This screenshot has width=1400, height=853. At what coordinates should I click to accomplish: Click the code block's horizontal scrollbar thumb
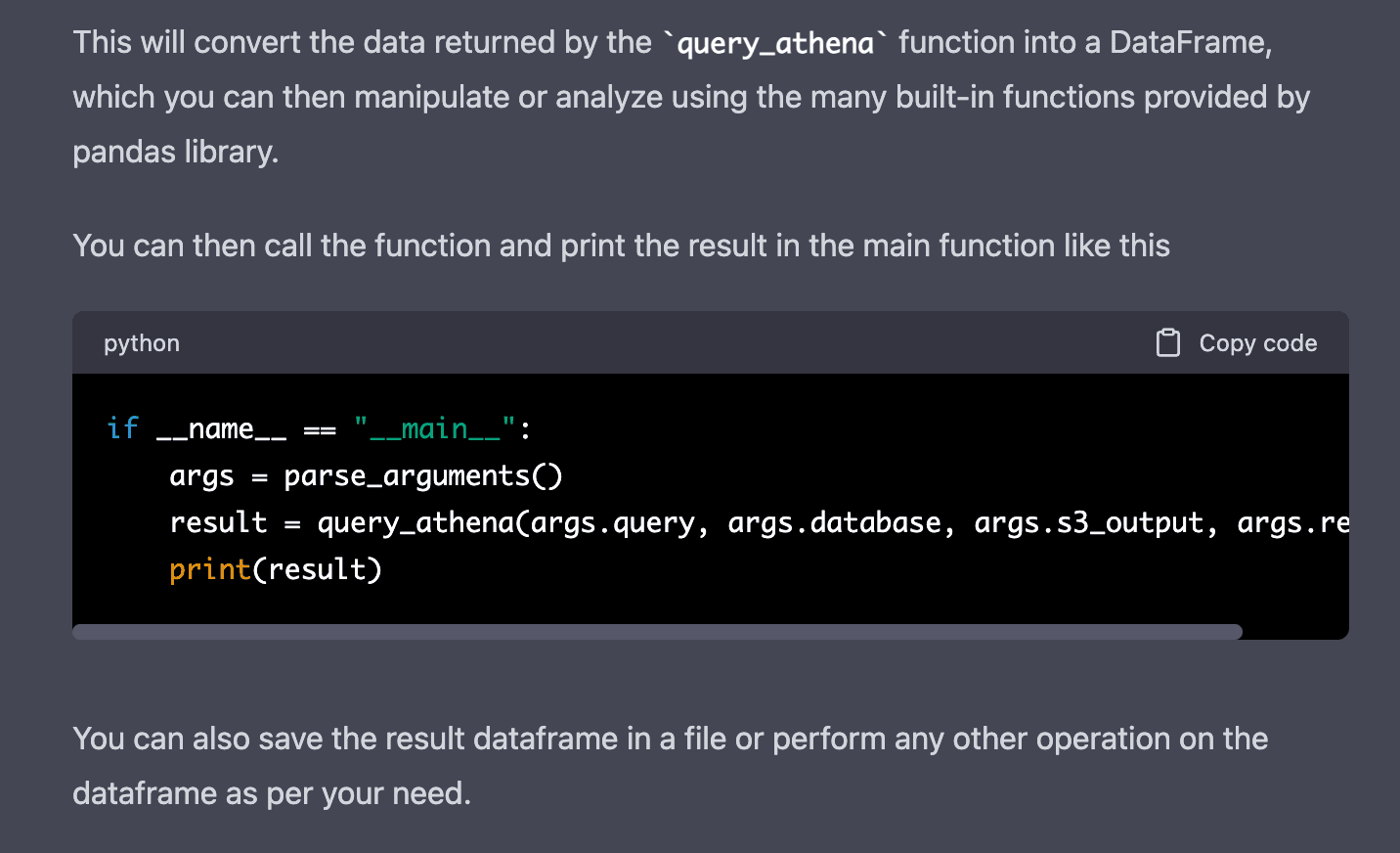point(657,632)
